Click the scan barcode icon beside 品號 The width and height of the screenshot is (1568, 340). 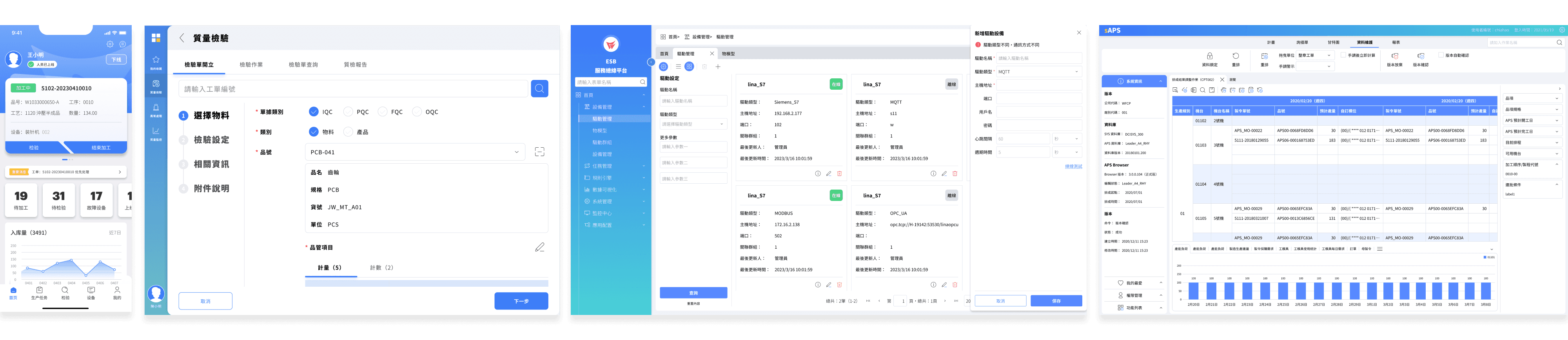click(x=539, y=152)
